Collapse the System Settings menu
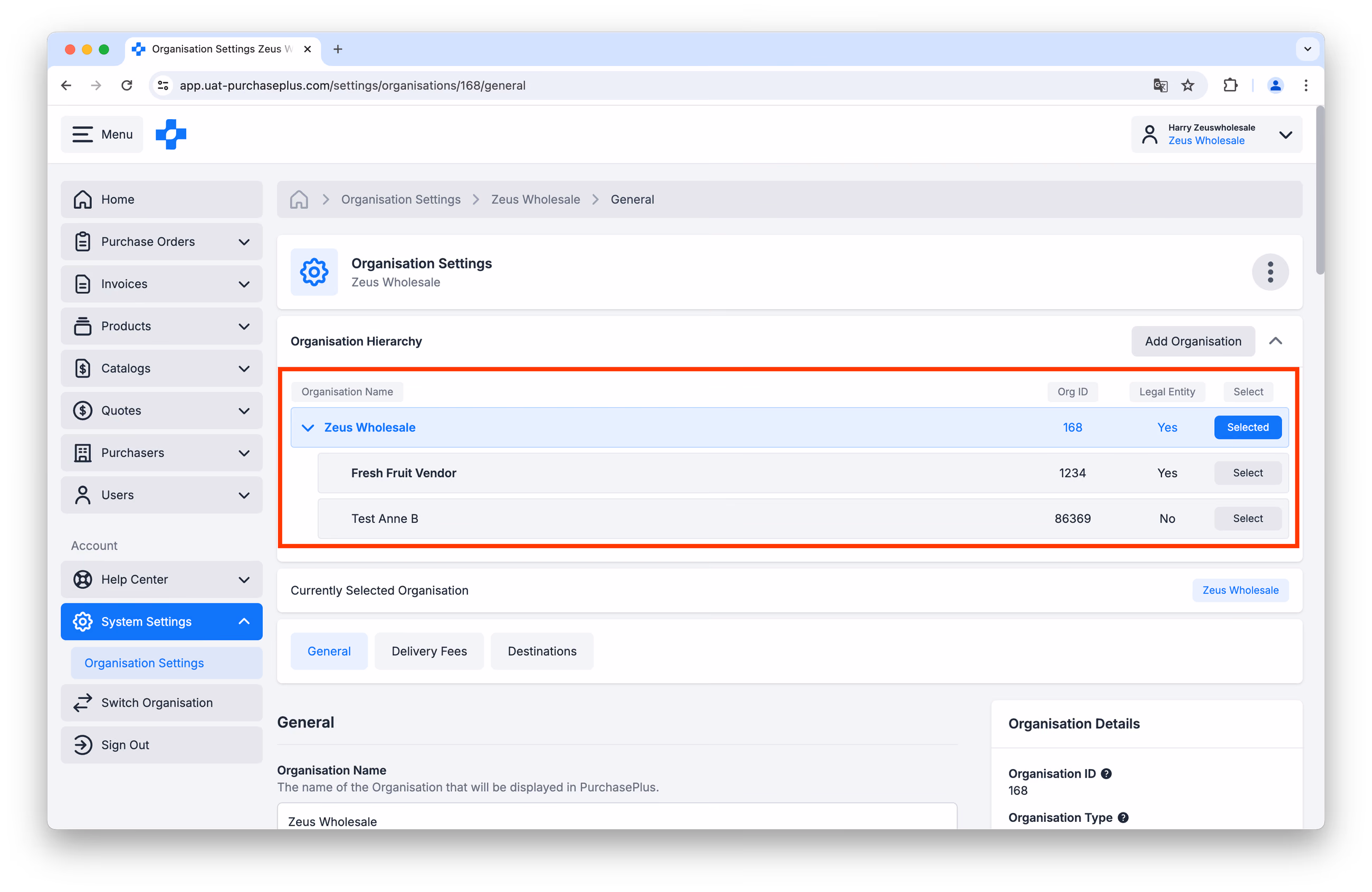The image size is (1372, 892). click(x=161, y=622)
